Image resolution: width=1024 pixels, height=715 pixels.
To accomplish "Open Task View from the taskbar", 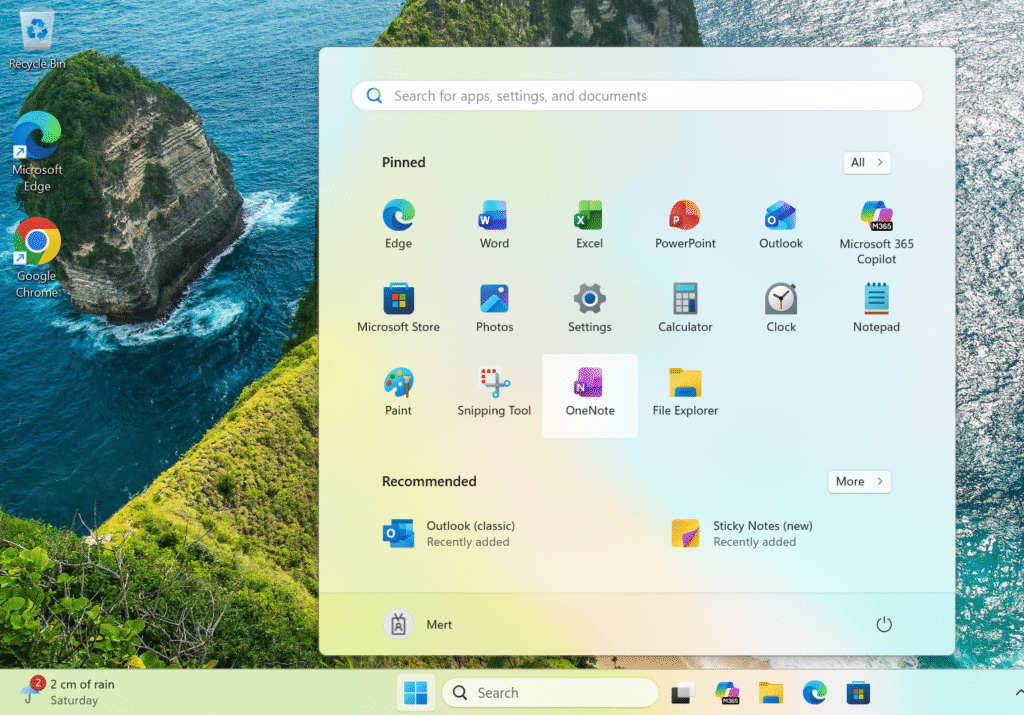I will [683, 693].
